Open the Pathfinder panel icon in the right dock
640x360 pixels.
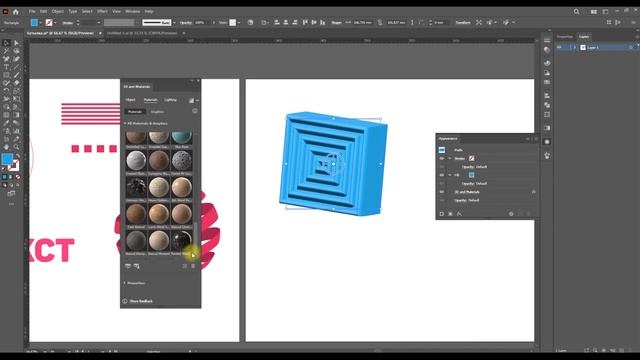(x=547, y=105)
